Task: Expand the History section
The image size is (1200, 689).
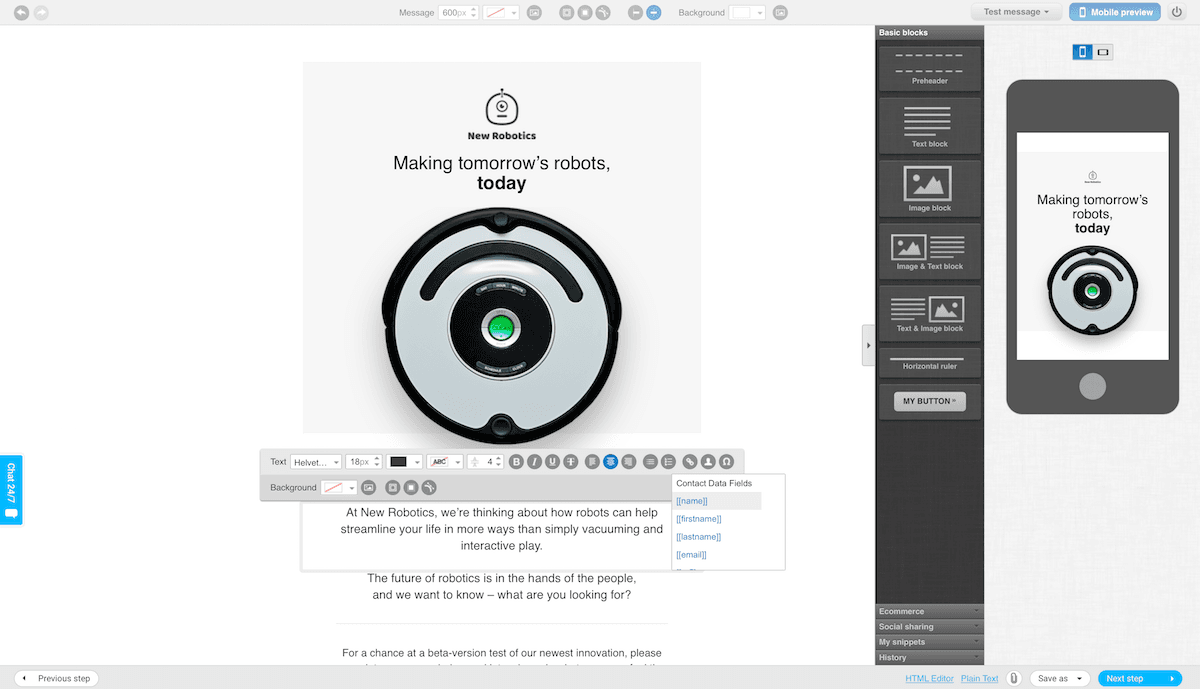Action: click(930, 658)
